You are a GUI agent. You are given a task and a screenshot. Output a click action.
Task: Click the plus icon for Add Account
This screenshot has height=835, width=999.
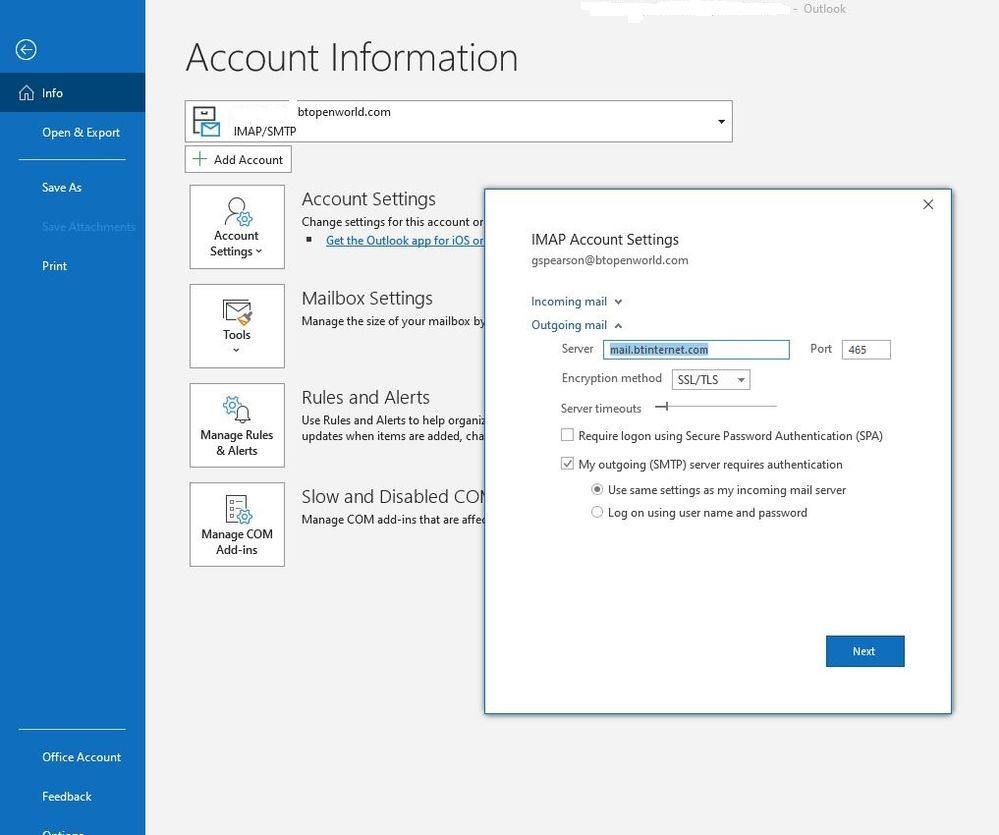[x=200, y=159]
